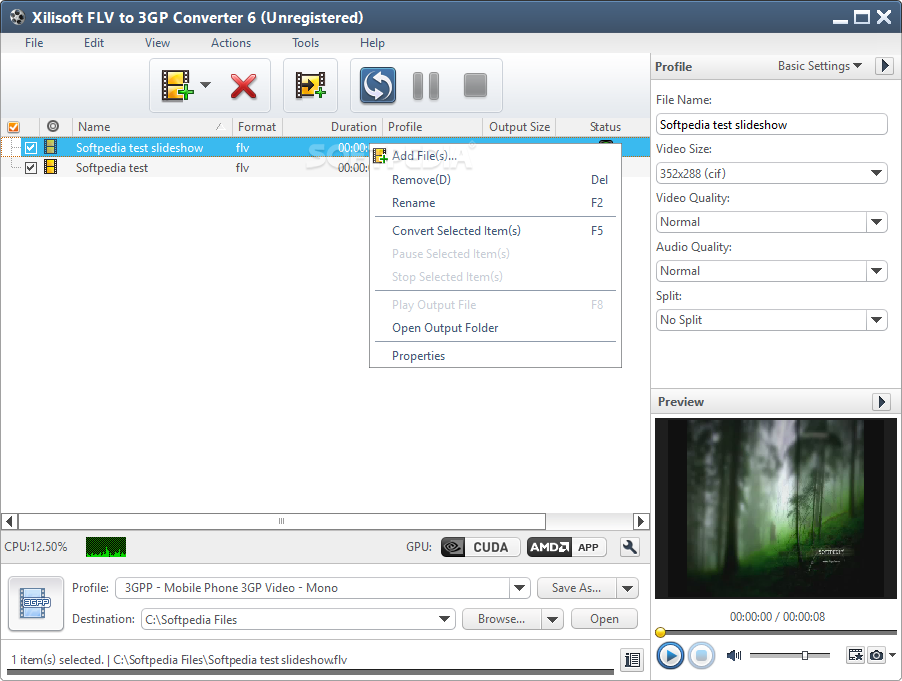The height and width of the screenshot is (681, 902).
Task: Click the Preview panel collapse arrow
Action: pos(881,401)
